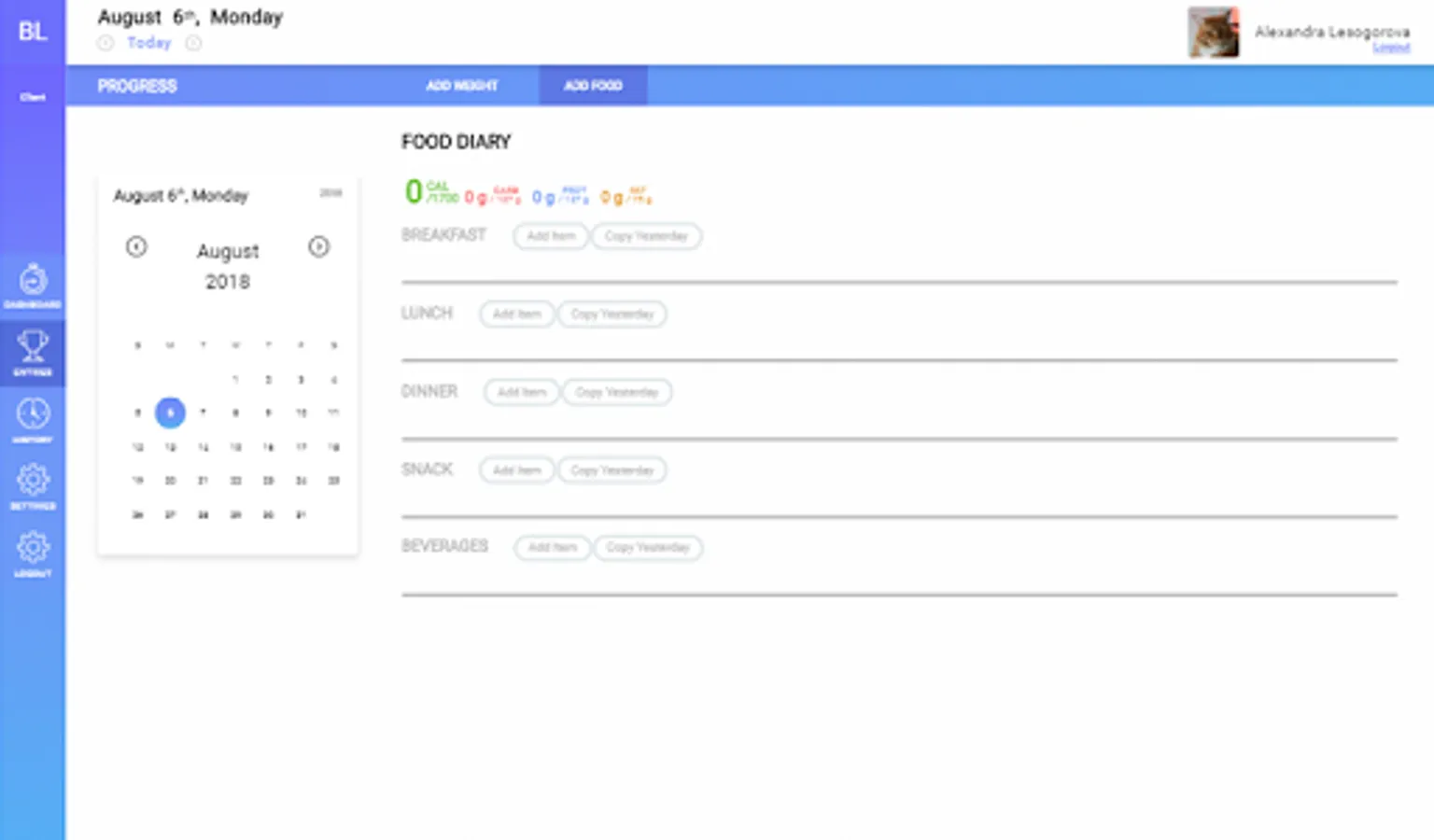Copy yesterday's Dinner entries
The image size is (1434, 840).
point(617,393)
